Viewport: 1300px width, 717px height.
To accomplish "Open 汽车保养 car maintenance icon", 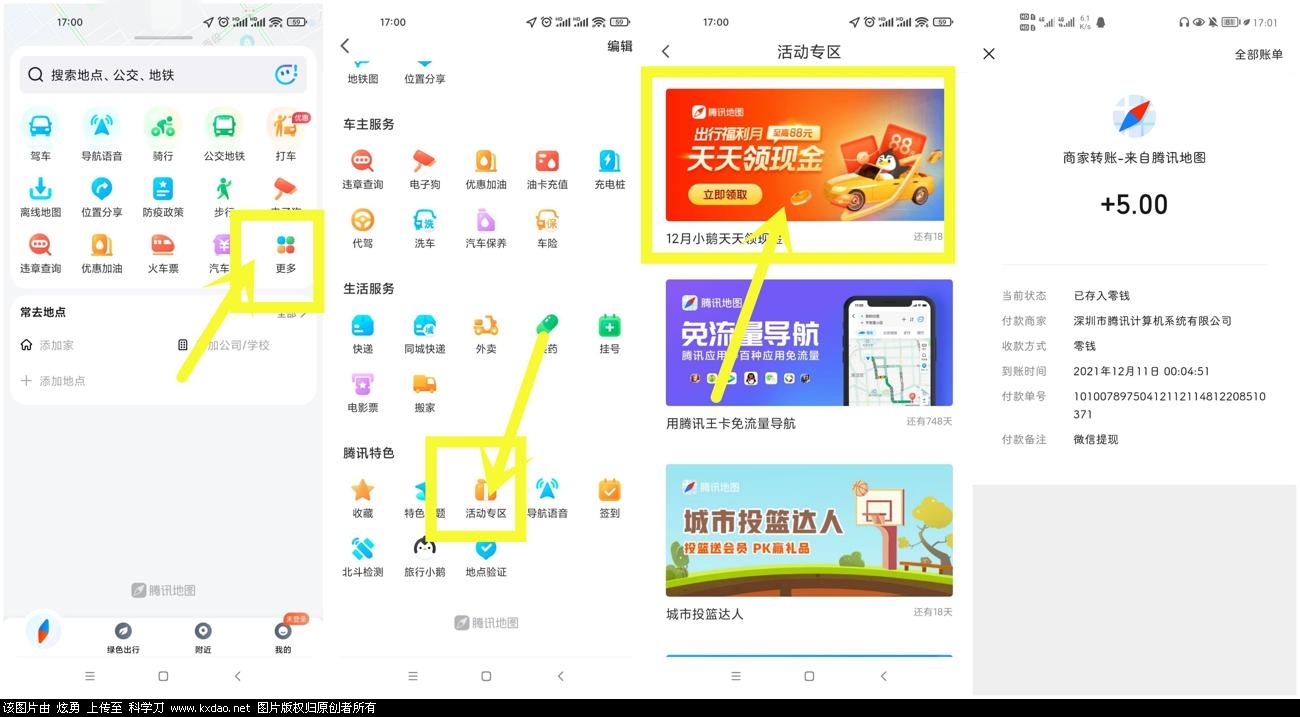I will pos(486,220).
